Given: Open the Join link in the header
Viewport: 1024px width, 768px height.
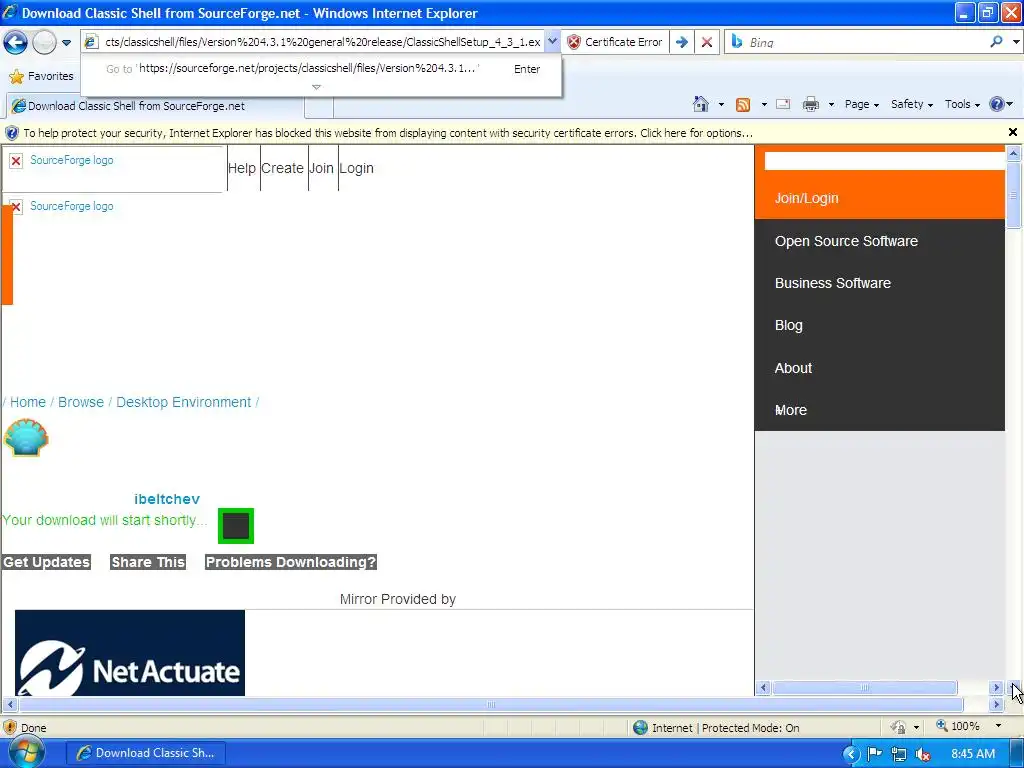Looking at the screenshot, I should 321,168.
